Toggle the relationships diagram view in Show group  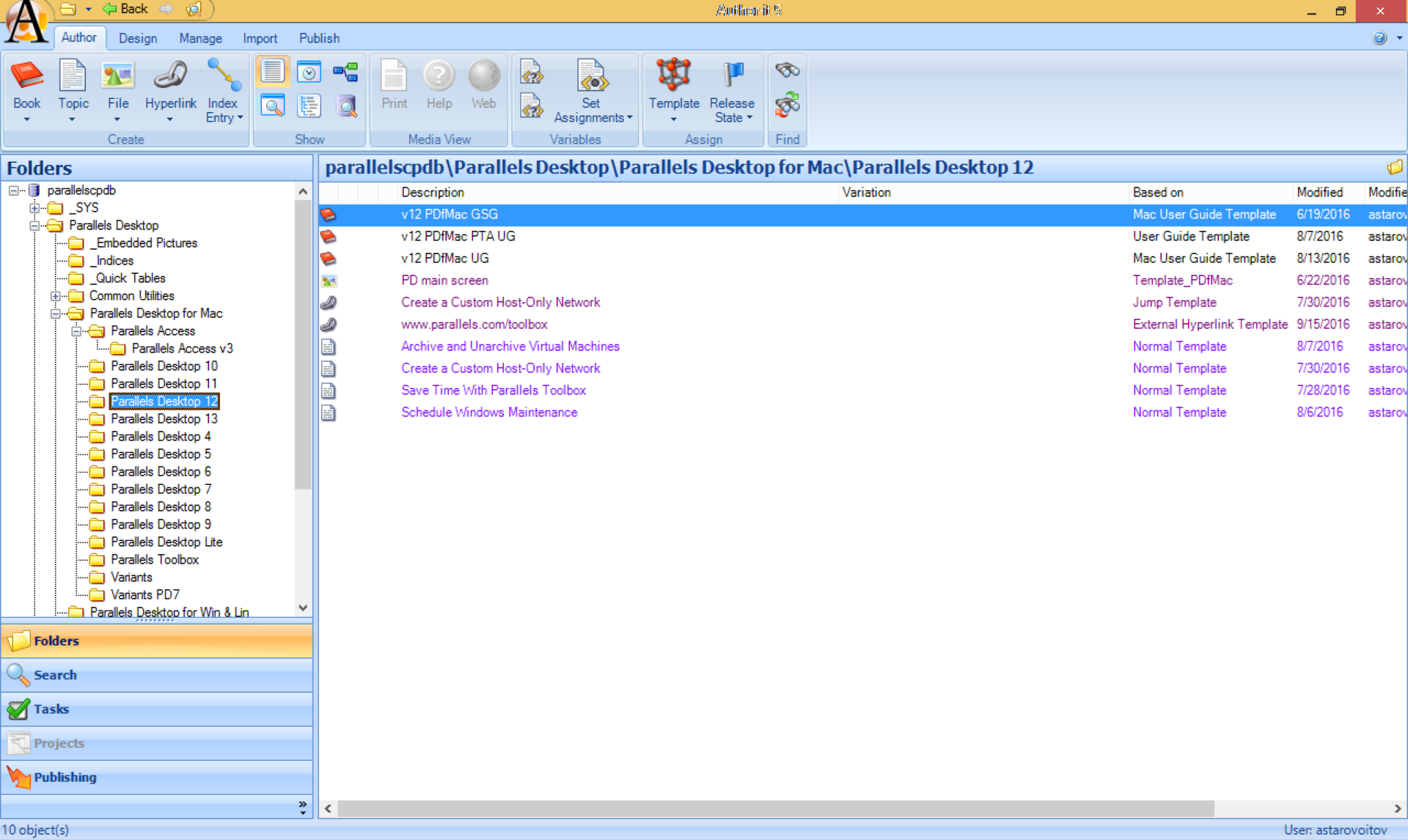click(345, 71)
